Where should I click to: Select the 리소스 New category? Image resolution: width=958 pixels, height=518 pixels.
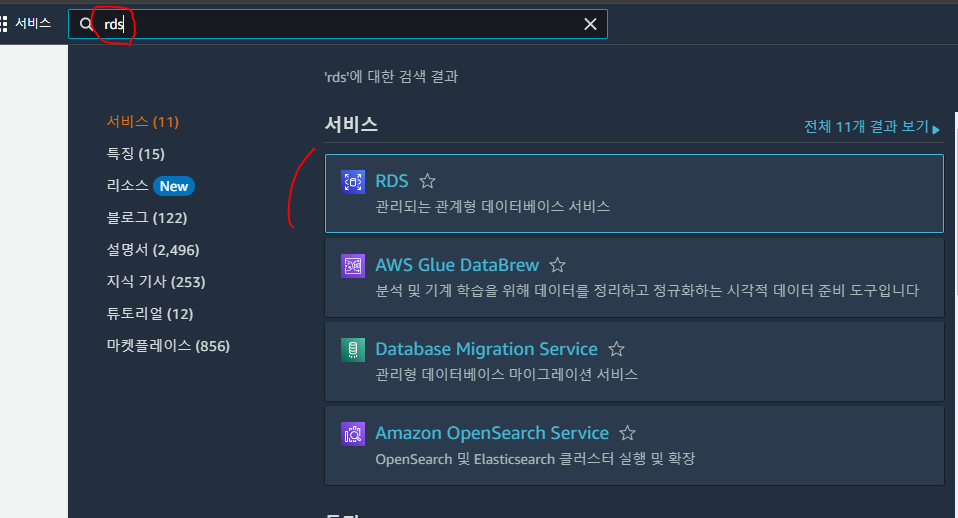click(x=150, y=186)
